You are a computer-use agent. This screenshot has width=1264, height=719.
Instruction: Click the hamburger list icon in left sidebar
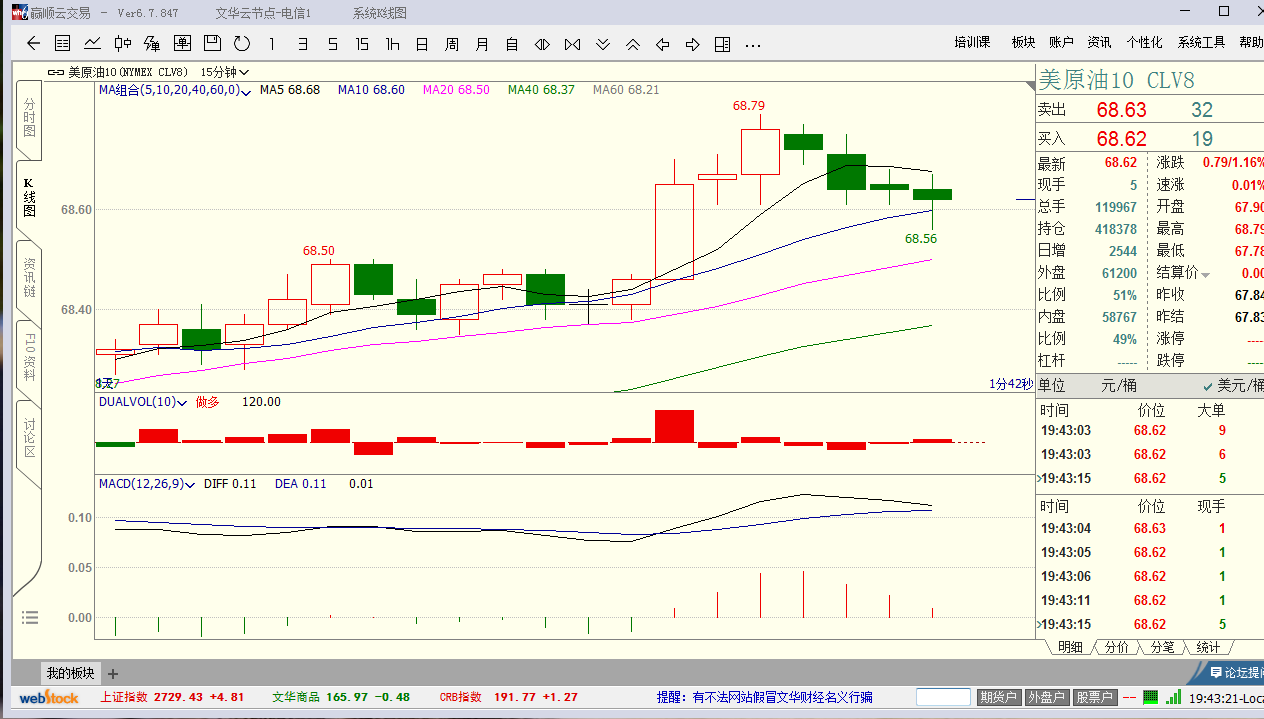point(29,617)
